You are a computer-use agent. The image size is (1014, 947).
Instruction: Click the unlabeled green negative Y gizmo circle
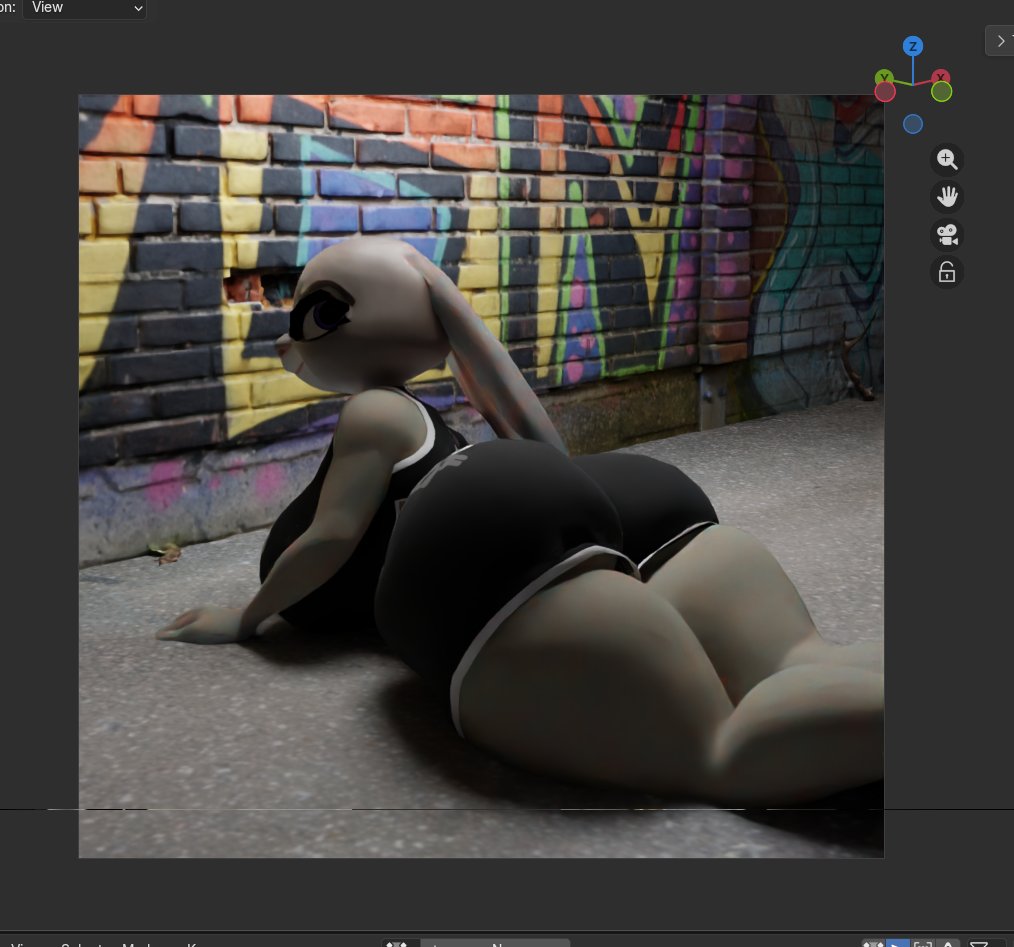(x=941, y=92)
